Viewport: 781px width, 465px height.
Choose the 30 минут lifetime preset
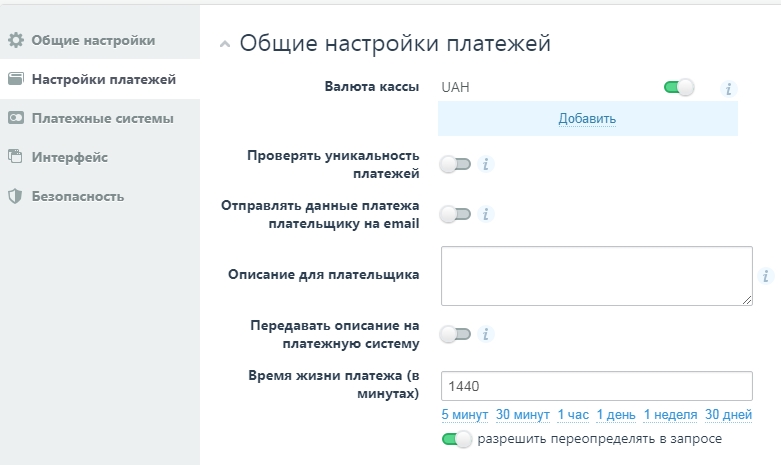pos(523,415)
